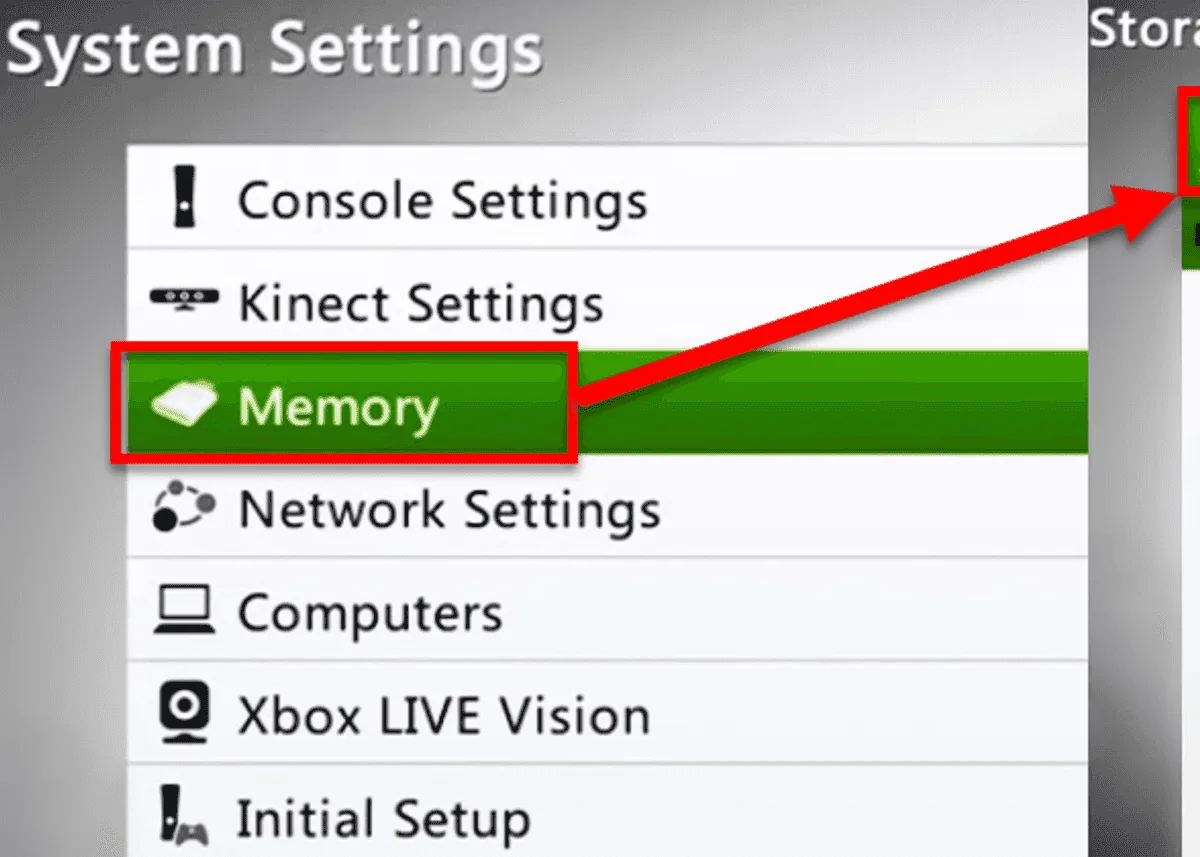Viewport: 1200px width, 857px height.
Task: Click the empty green area of the Memory row
Action: click(x=830, y=402)
